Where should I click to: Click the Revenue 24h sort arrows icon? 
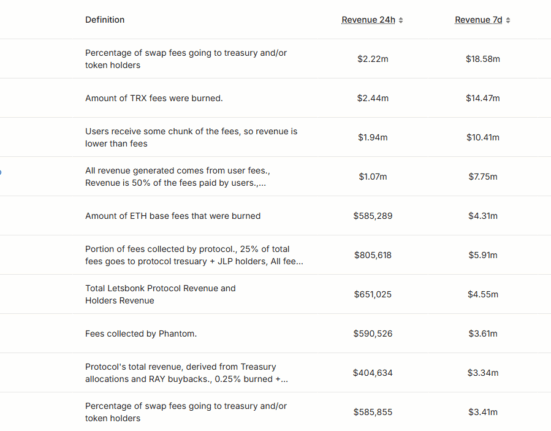coord(401,20)
